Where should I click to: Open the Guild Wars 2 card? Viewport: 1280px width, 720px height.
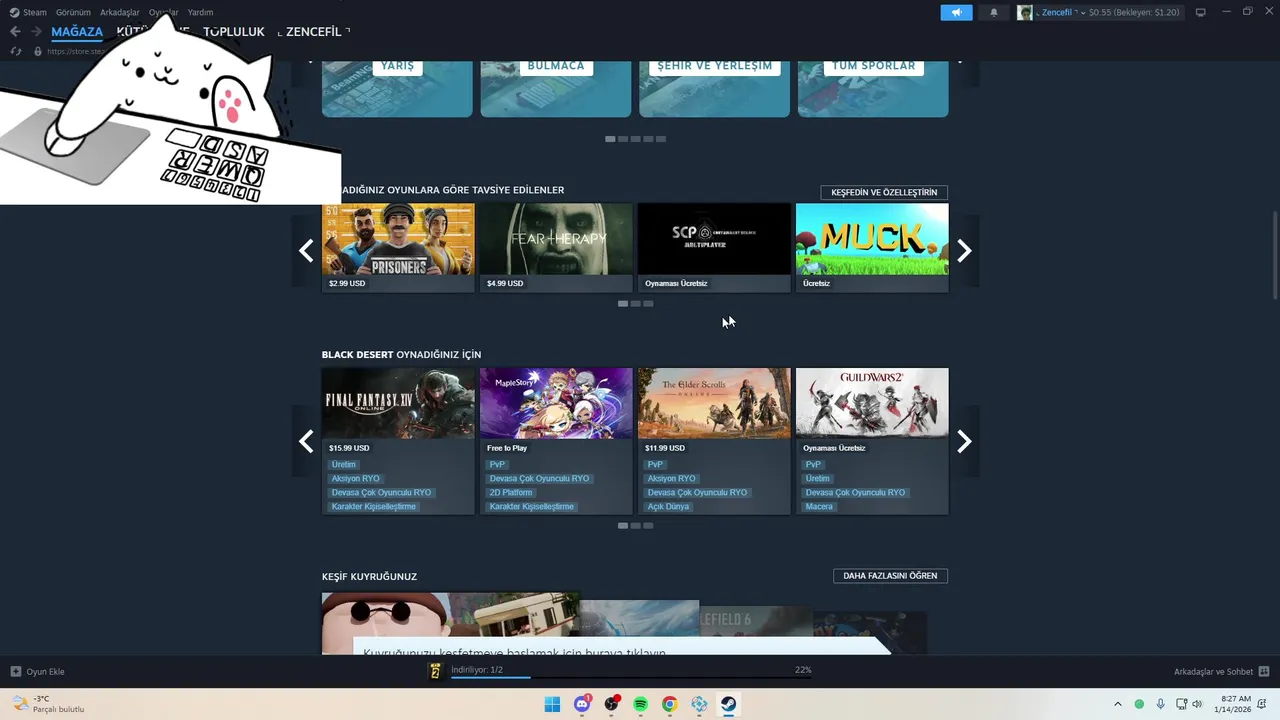click(872, 441)
